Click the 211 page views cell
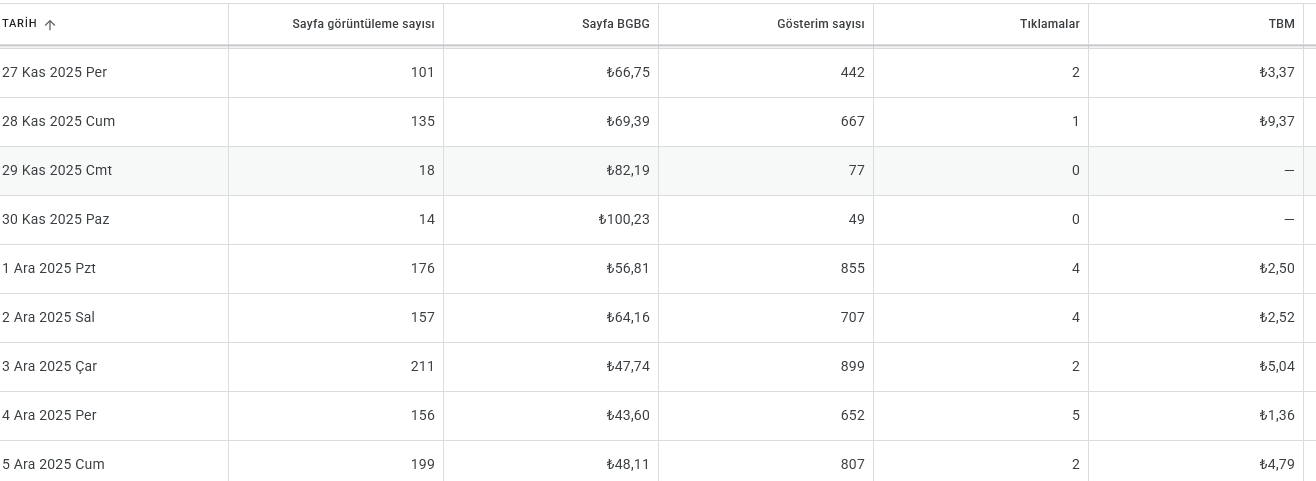The height and width of the screenshot is (481, 1316). pyautogui.click(x=423, y=366)
